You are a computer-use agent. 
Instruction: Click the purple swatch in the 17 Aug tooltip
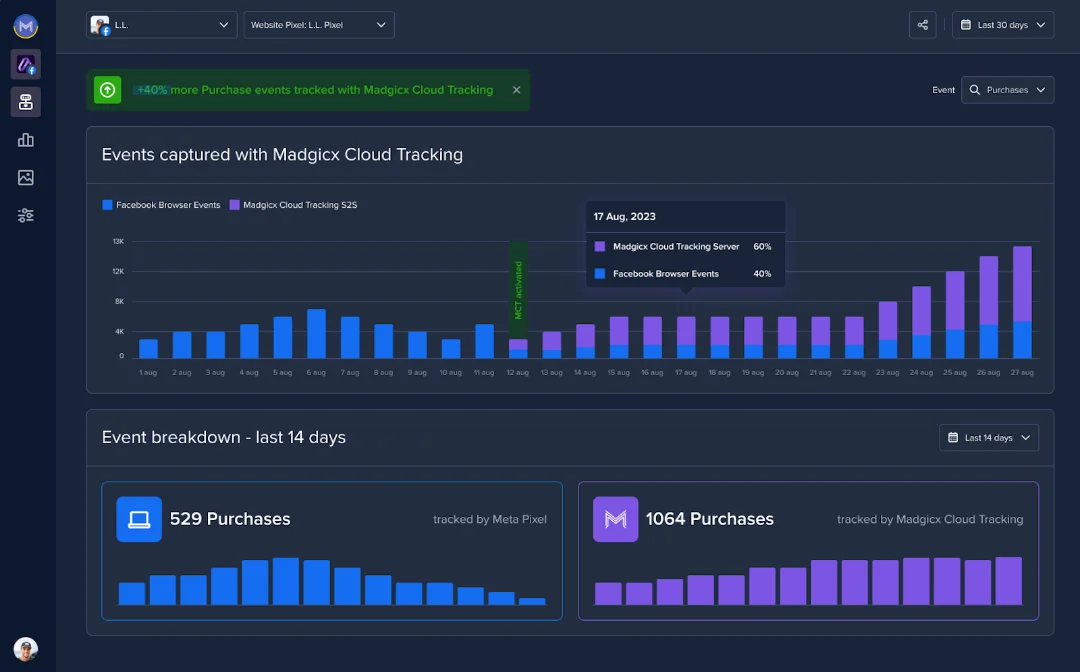click(600, 246)
